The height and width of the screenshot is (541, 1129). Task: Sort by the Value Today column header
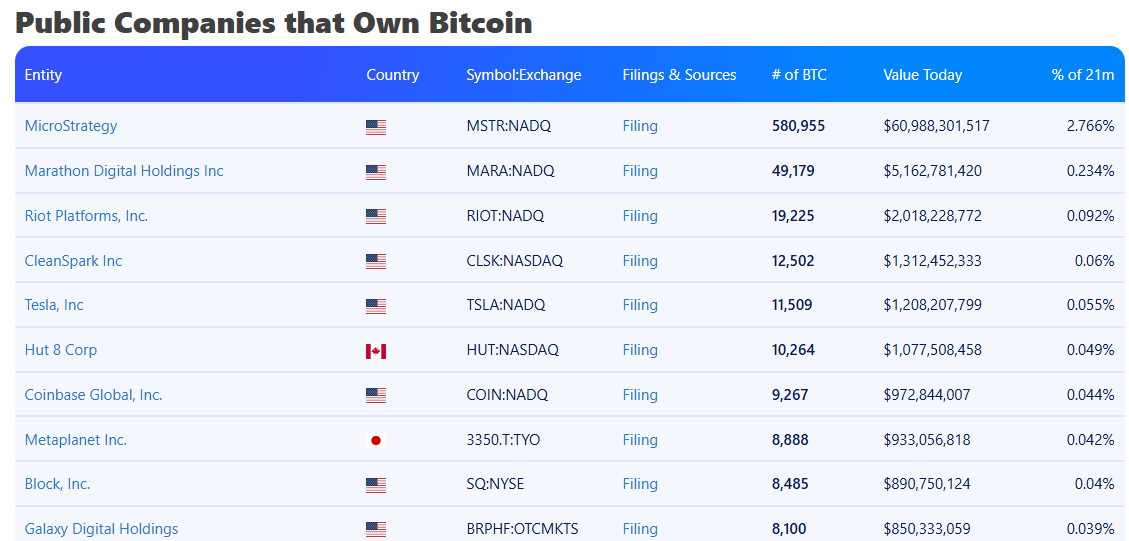tap(922, 75)
